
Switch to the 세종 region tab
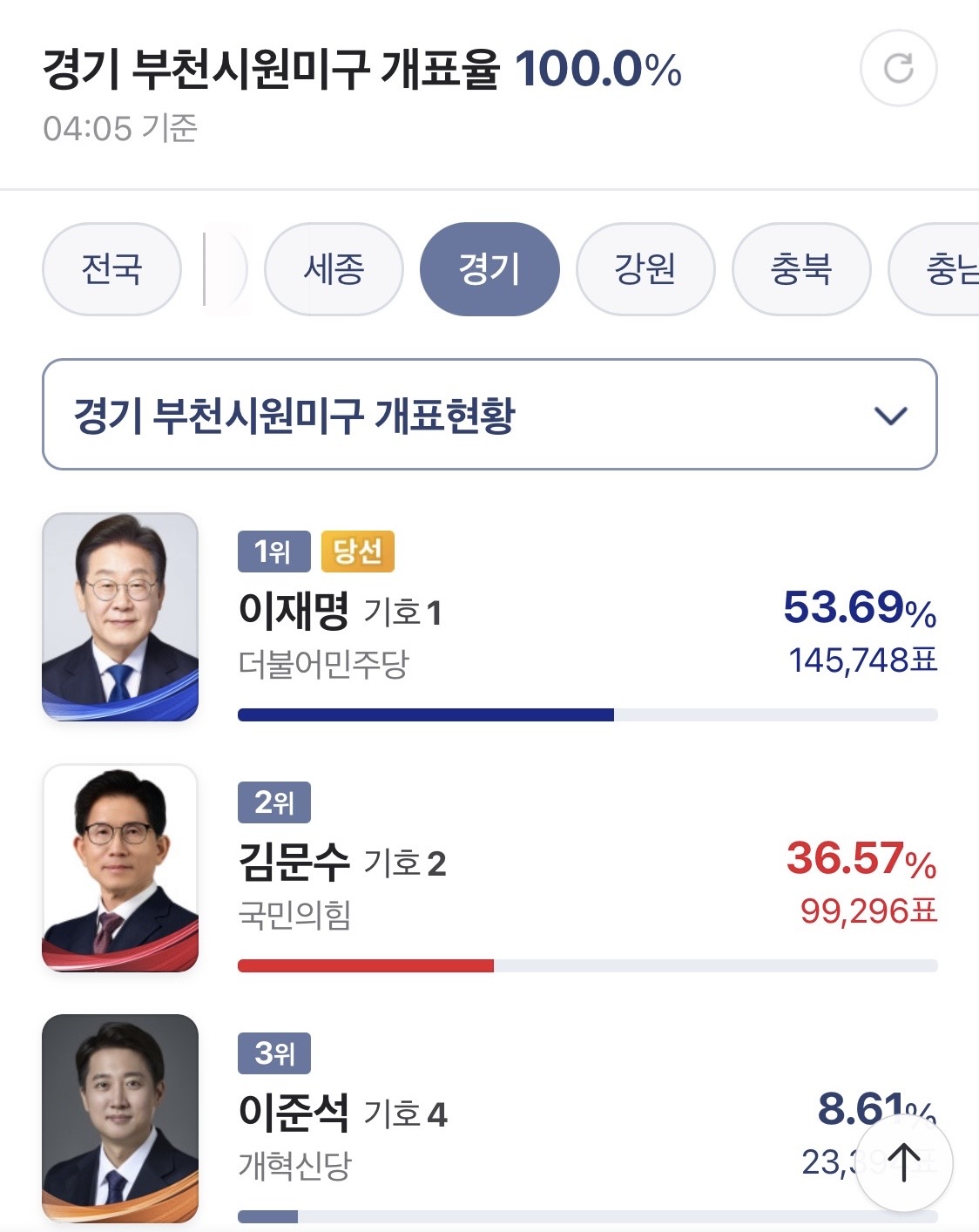pos(334,268)
